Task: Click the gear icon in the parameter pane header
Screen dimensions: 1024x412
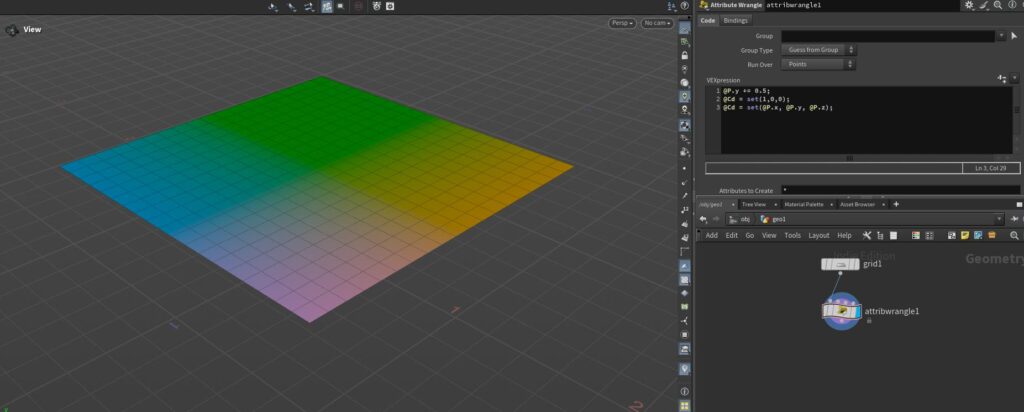Action: (968, 5)
